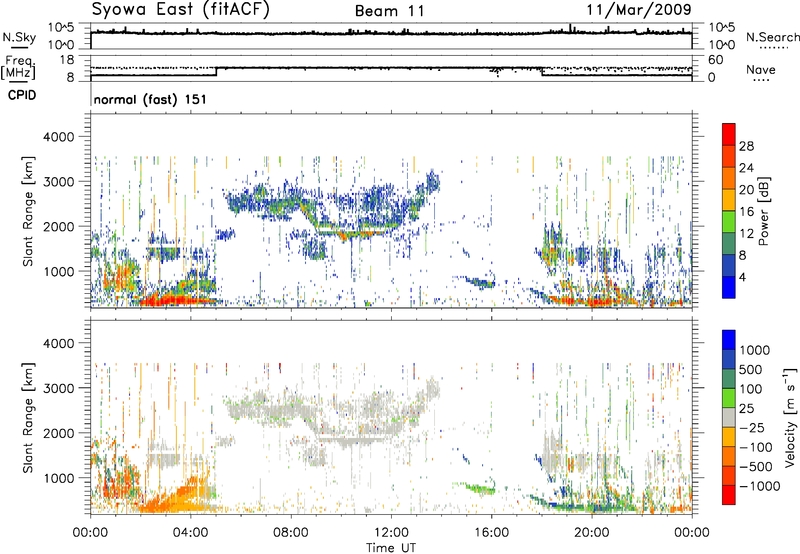Click the bottom red segment of Velocity color bar
This screenshot has height=554, width=800.
(x=729, y=495)
